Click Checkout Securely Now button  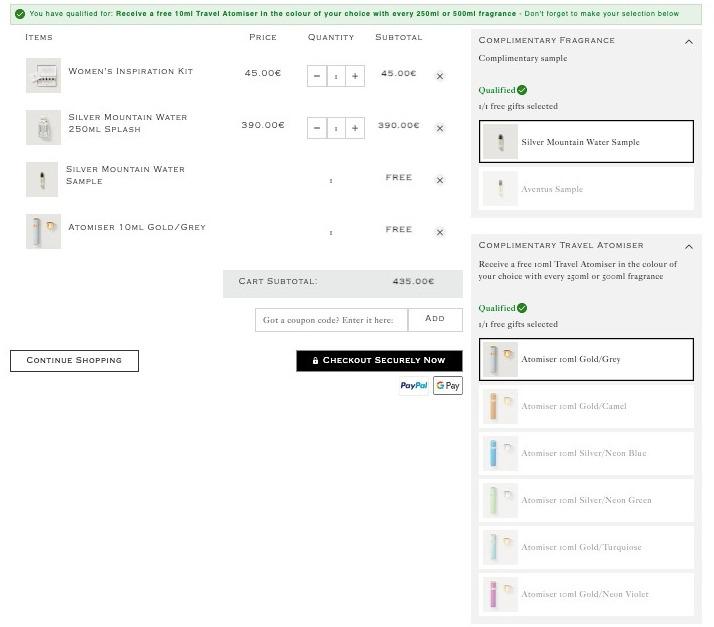point(379,361)
